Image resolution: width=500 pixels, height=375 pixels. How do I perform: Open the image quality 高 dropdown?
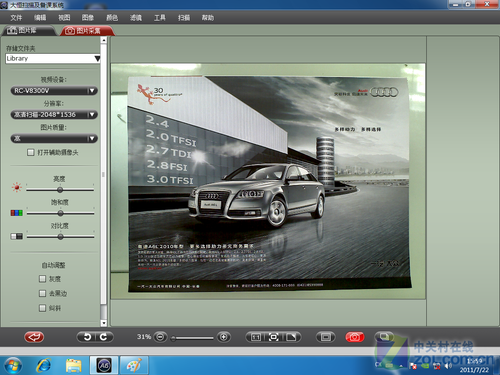coord(54,138)
